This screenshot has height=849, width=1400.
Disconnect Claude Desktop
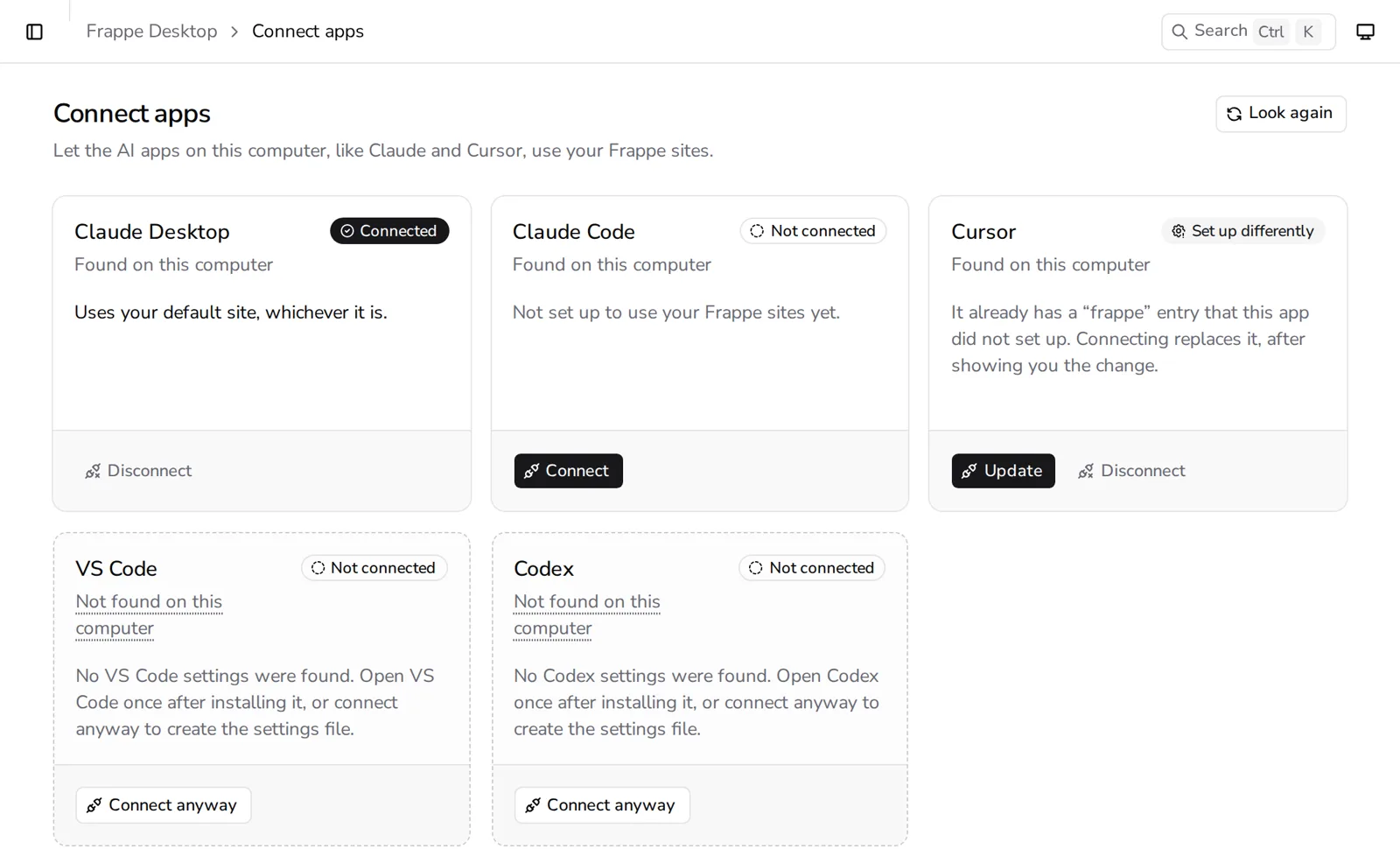click(x=138, y=471)
